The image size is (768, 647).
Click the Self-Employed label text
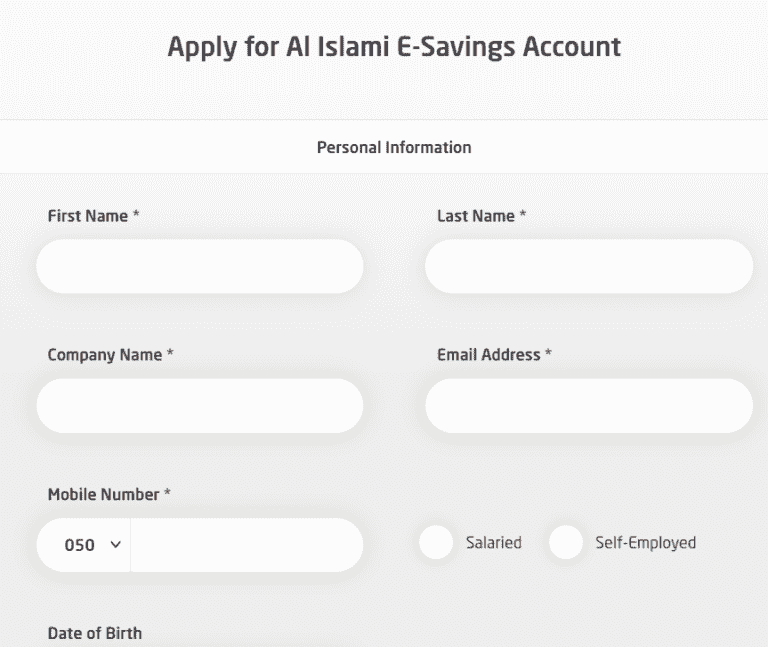(x=646, y=543)
